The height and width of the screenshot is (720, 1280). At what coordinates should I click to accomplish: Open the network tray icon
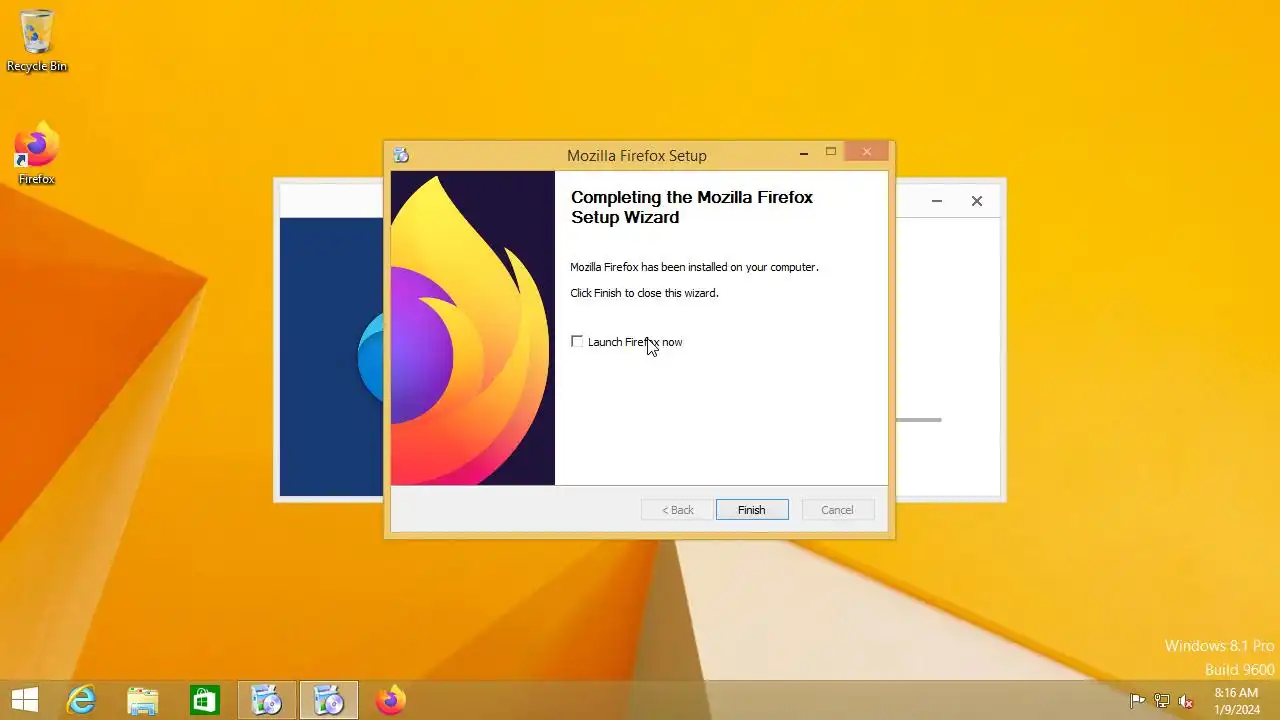(x=1162, y=701)
